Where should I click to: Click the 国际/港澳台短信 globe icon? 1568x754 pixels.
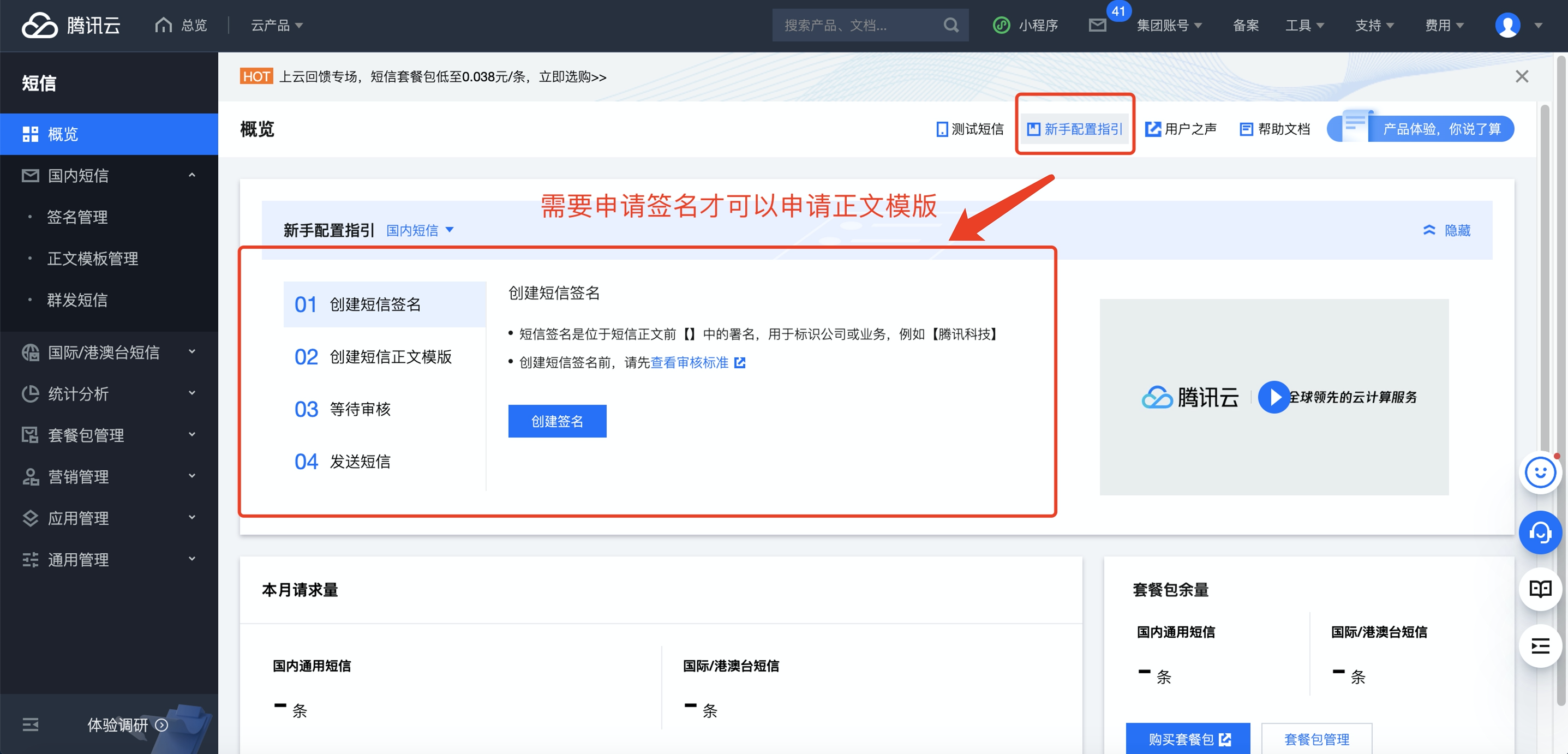pos(31,352)
